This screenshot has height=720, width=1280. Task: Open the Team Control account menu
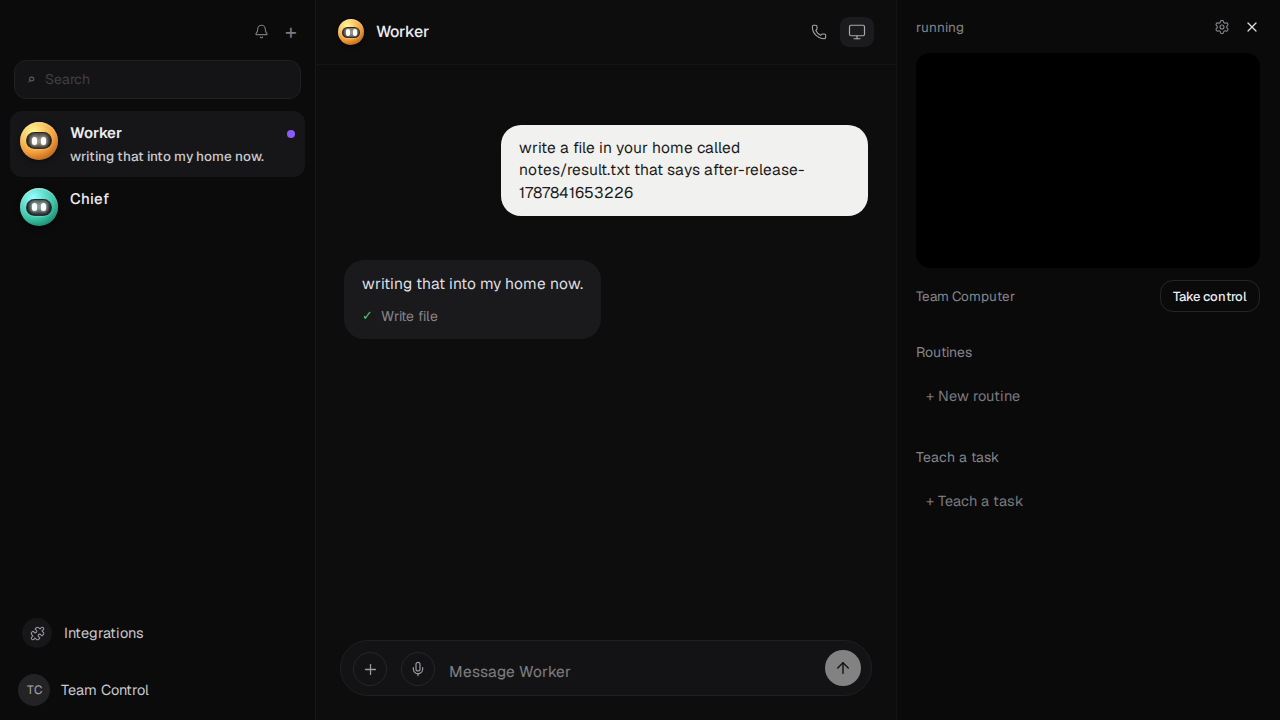pos(85,690)
